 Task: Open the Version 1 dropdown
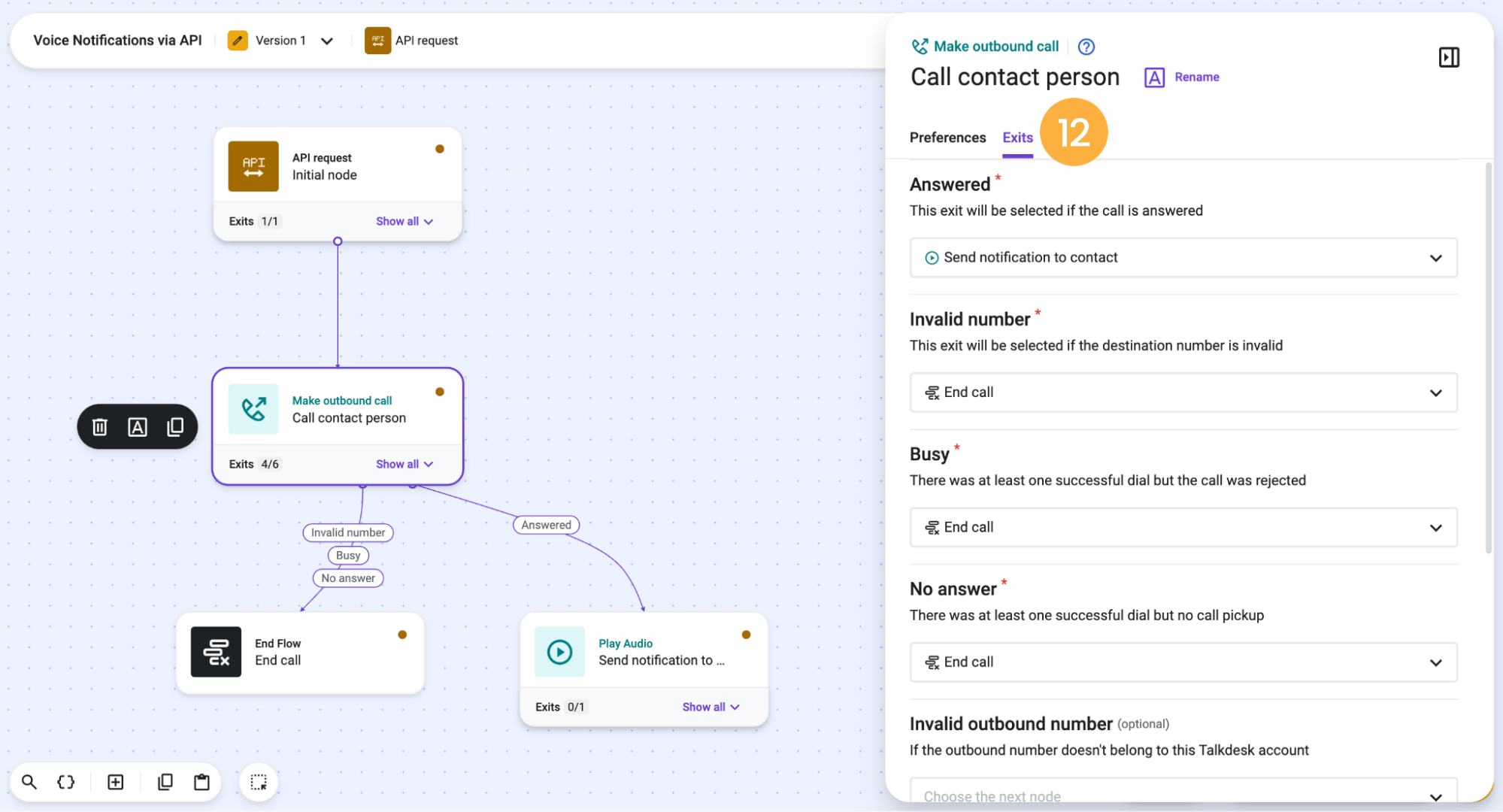pos(326,41)
